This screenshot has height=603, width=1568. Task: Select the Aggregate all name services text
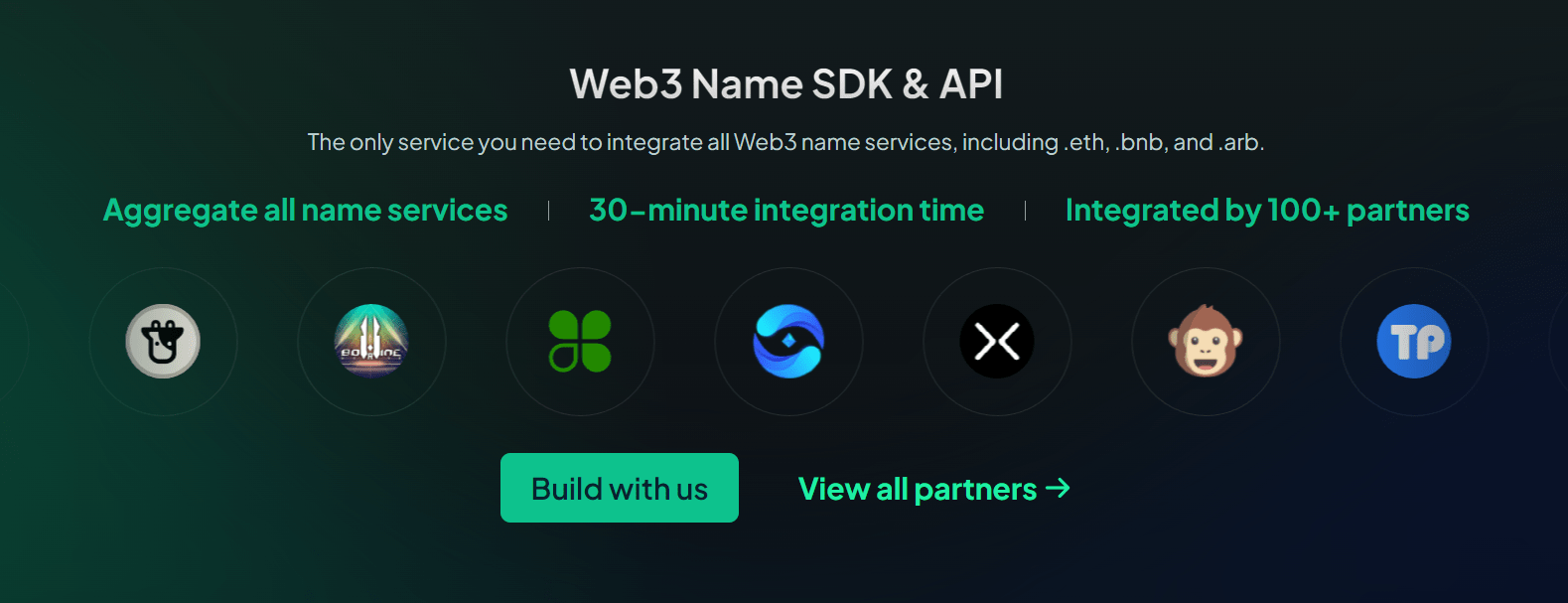click(x=306, y=211)
